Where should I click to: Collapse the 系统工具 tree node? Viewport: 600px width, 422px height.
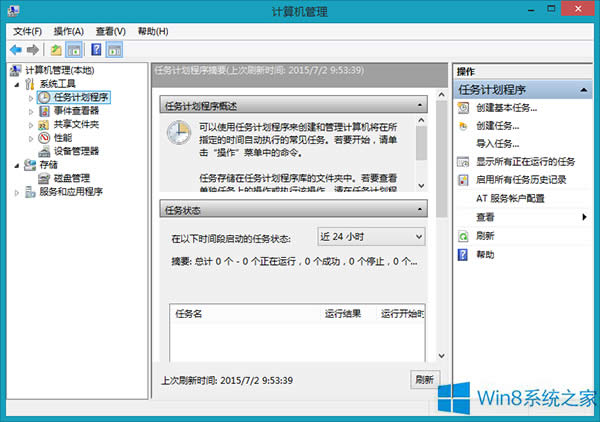click(17, 85)
